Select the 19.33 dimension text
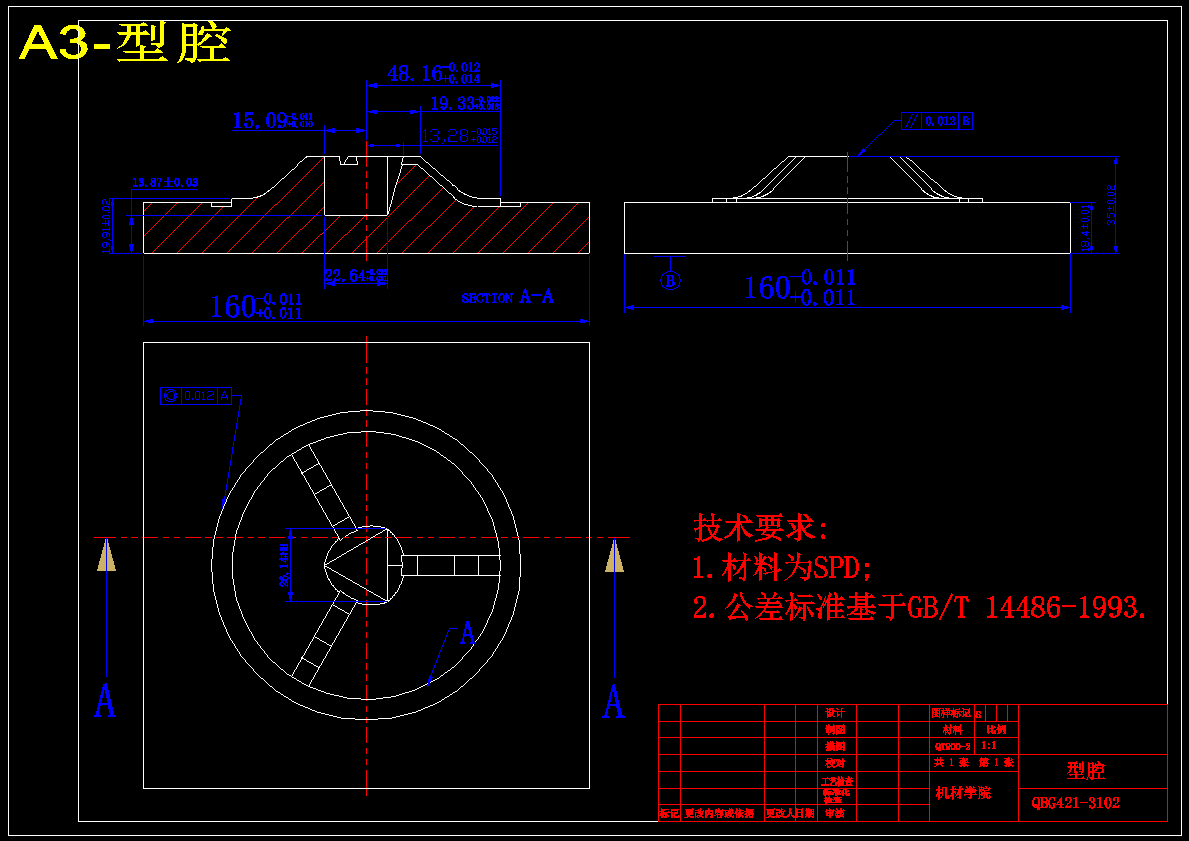 pos(465,103)
